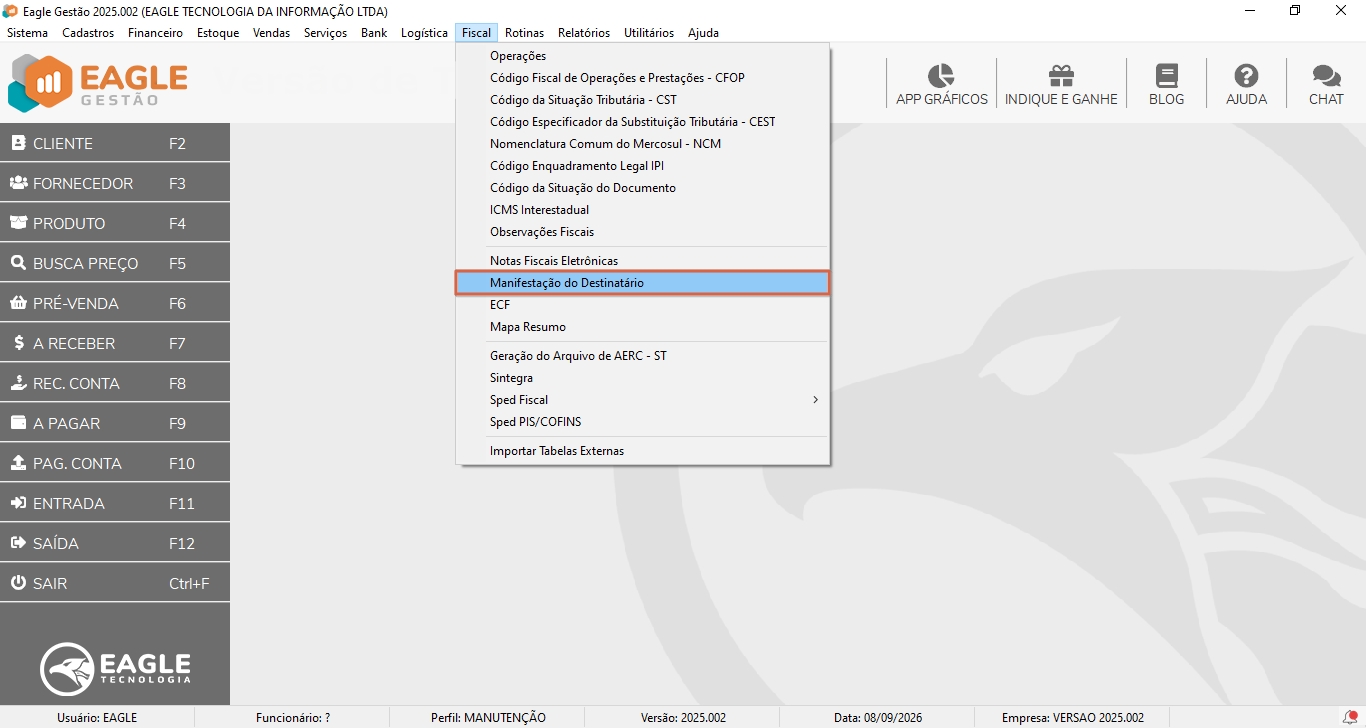Click REC. CONTA sidebar entry
The image size is (1366, 728).
pyautogui.click(x=115, y=383)
